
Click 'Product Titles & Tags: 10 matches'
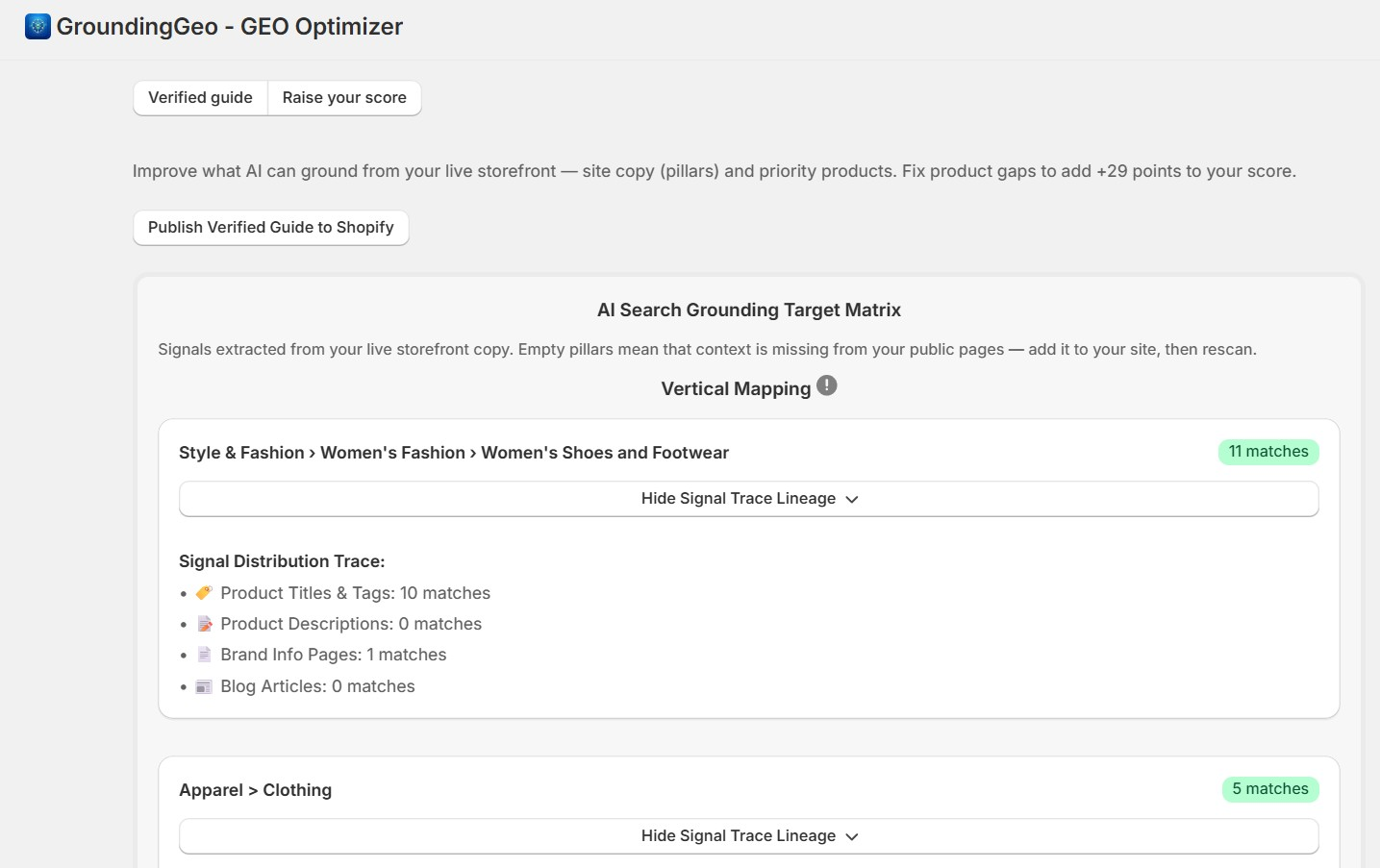356,593
